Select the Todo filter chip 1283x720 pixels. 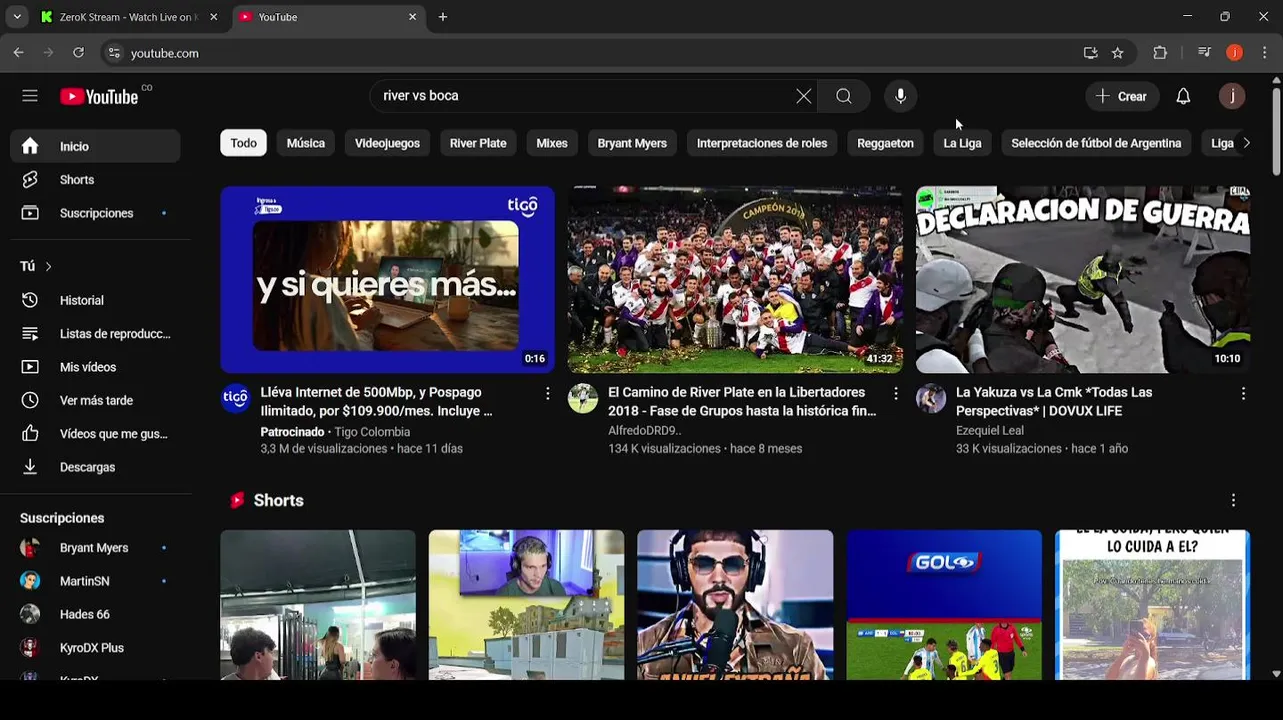click(243, 143)
